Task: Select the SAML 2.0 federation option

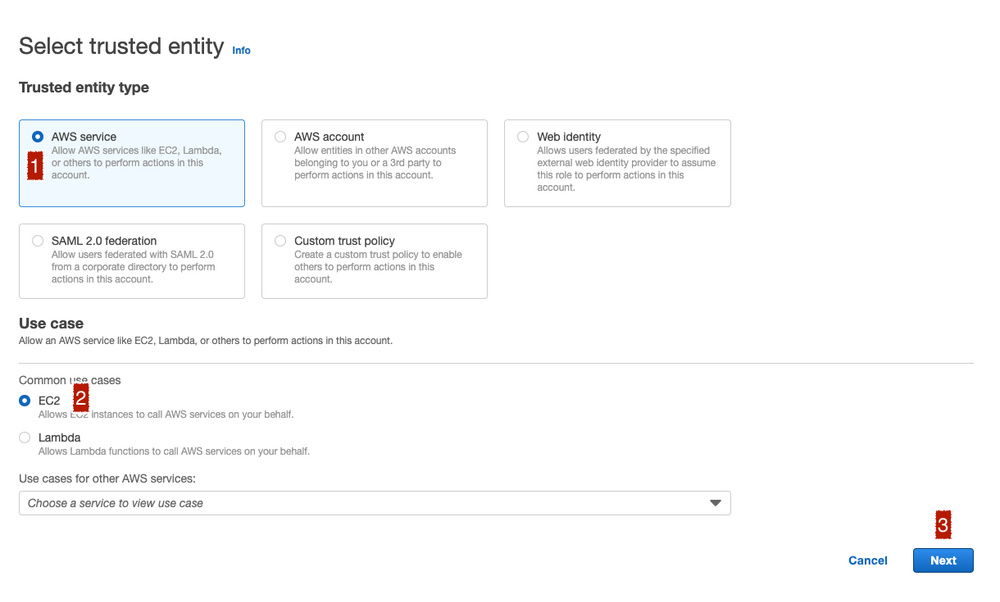Action: coord(36,241)
